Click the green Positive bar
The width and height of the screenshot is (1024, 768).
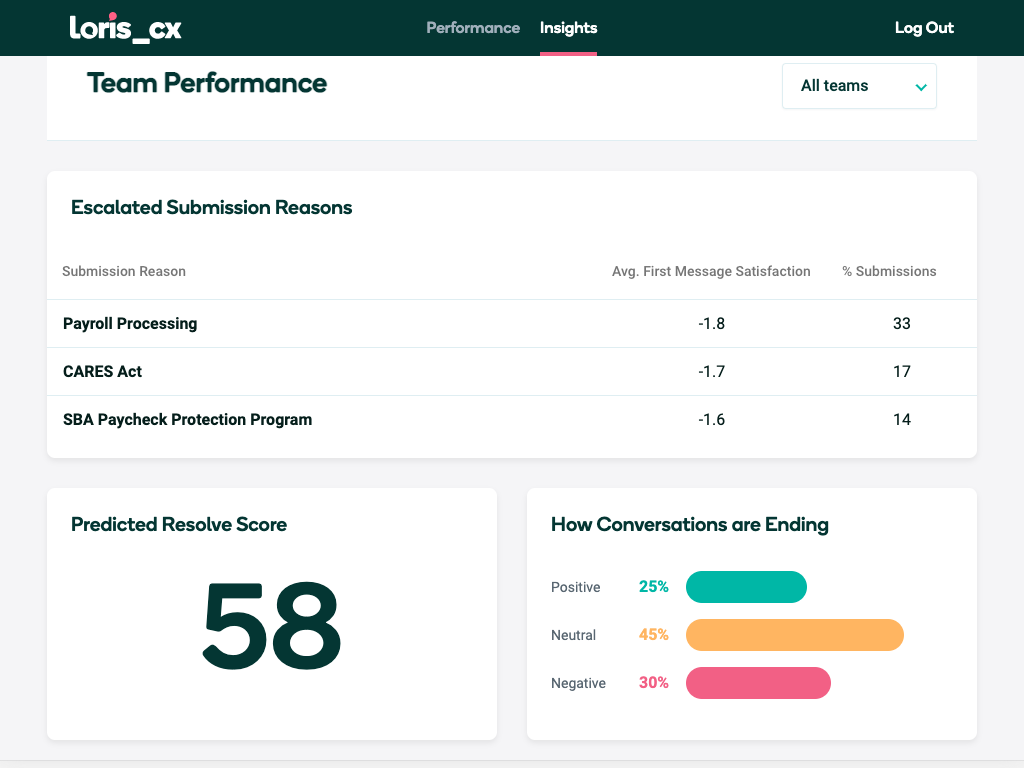click(x=746, y=587)
